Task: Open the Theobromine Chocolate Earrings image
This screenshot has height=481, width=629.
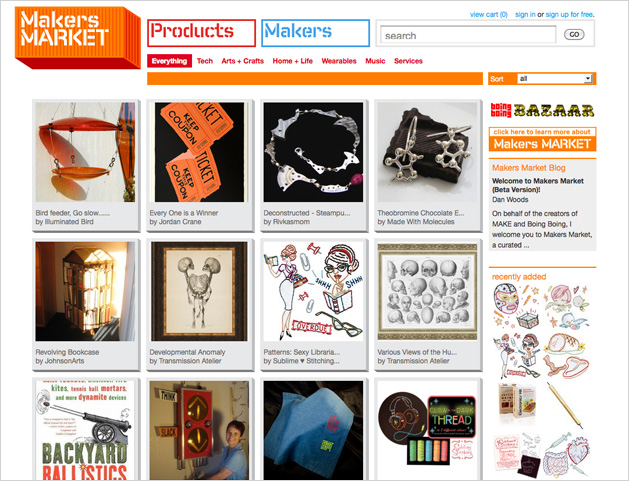Action: [x=427, y=152]
